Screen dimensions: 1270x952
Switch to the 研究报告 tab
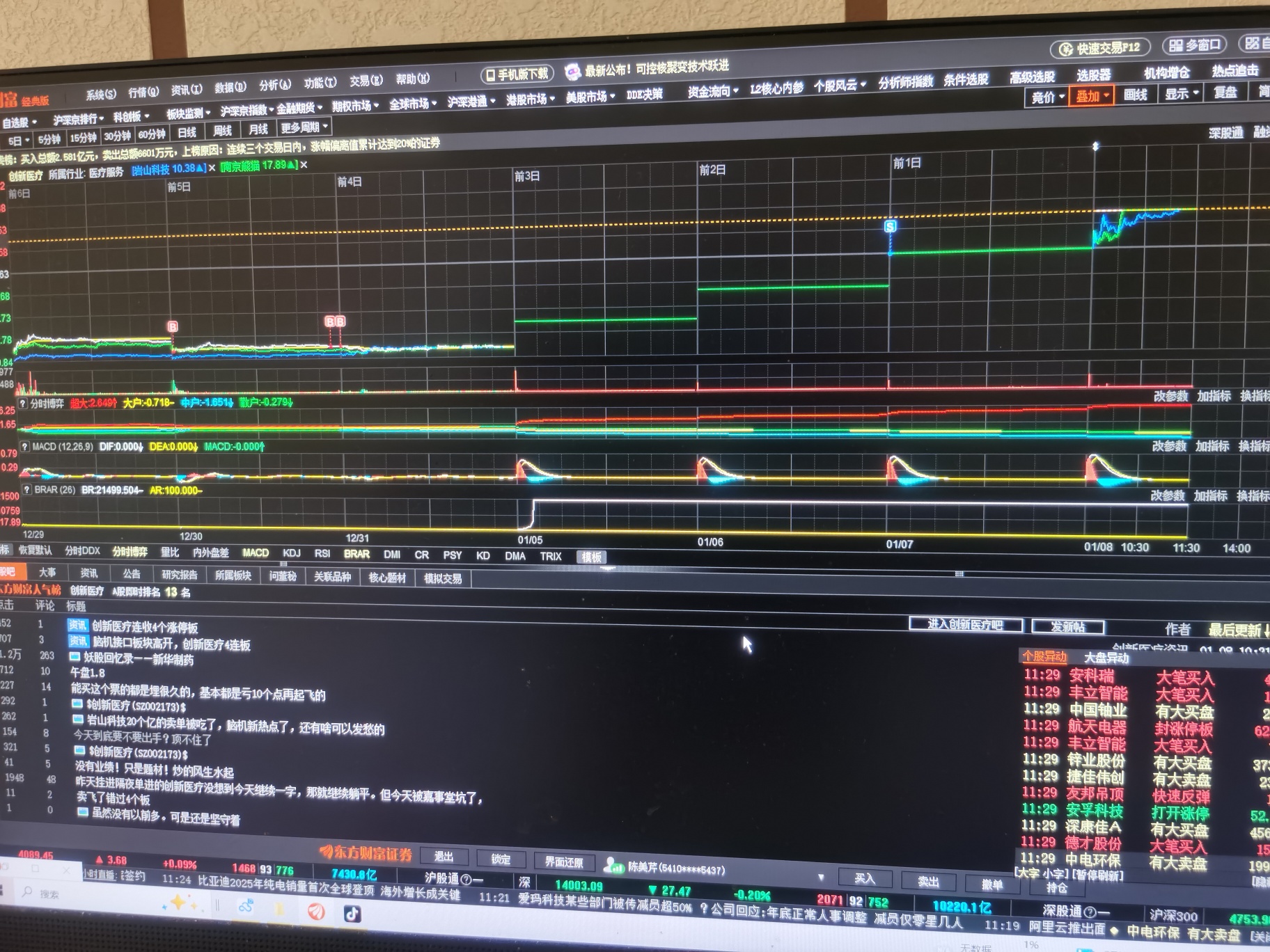click(179, 575)
